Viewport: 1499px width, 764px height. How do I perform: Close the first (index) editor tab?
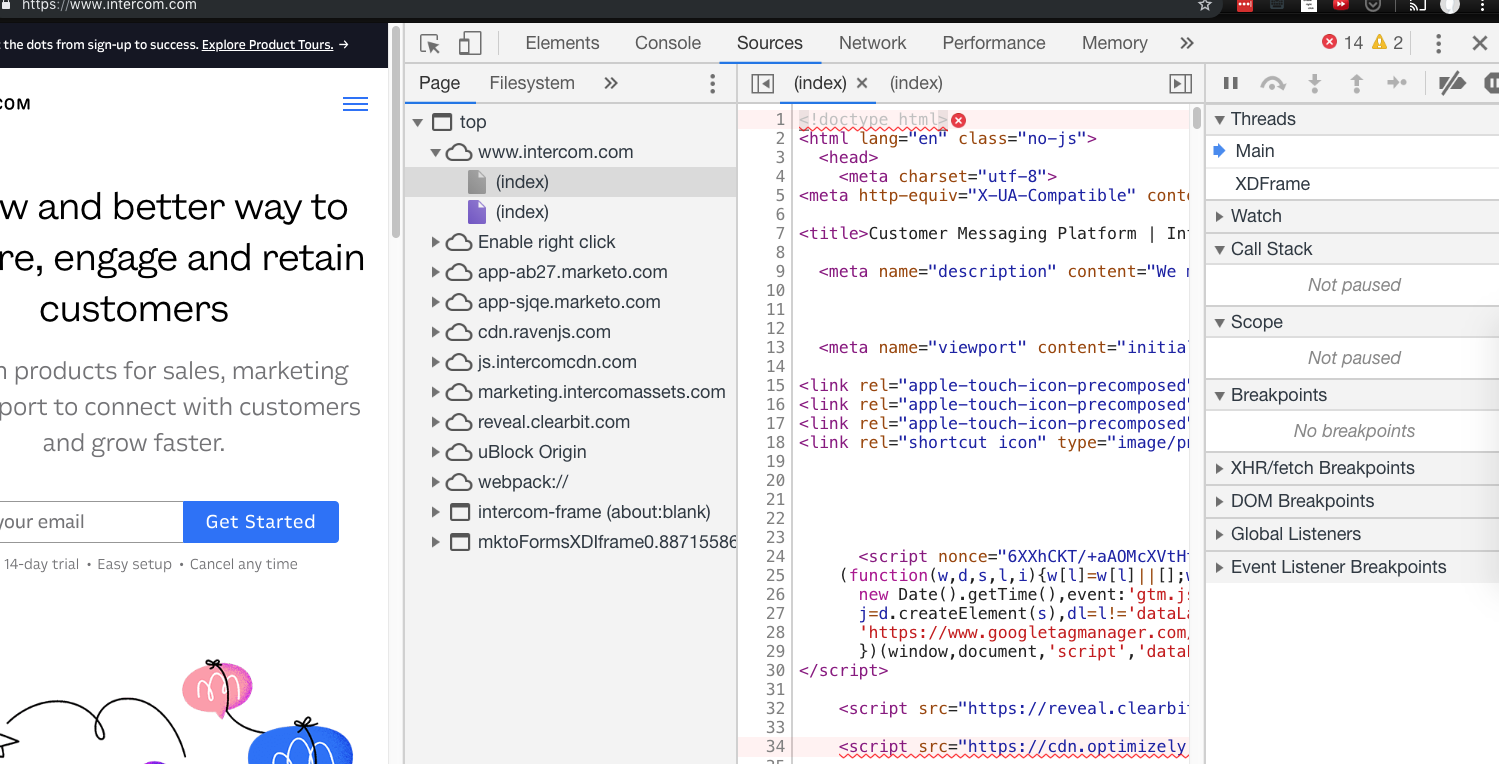(x=862, y=83)
